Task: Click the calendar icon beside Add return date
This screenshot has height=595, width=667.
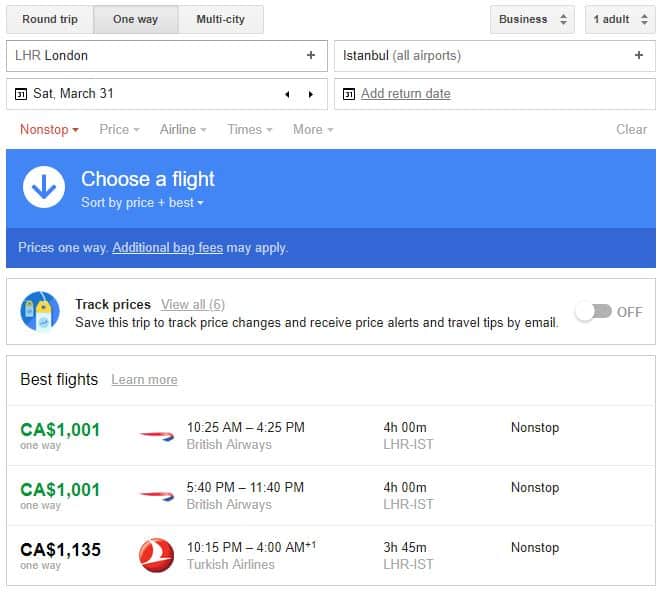Action: click(348, 94)
